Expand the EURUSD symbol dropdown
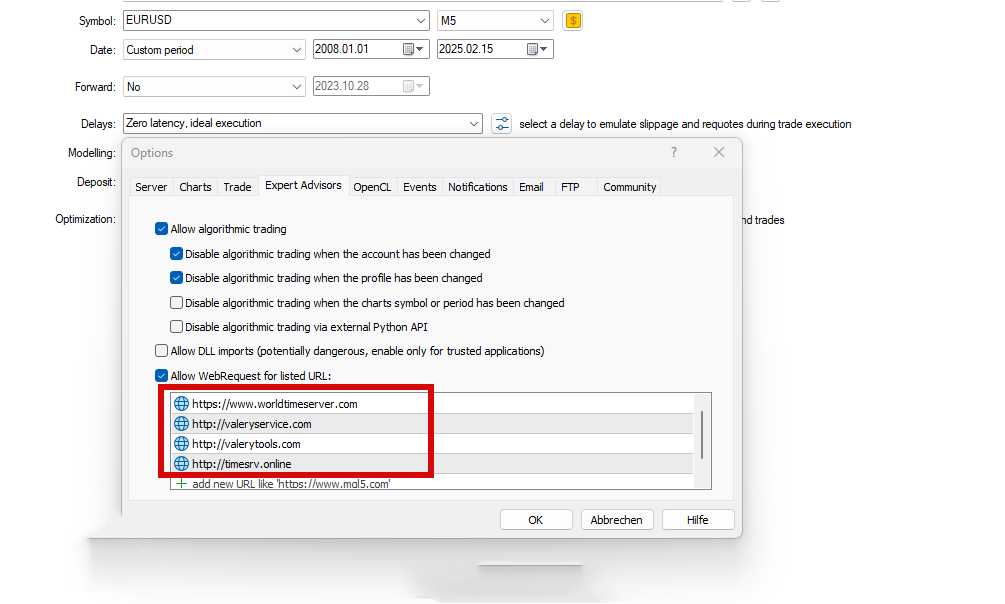 [420, 20]
